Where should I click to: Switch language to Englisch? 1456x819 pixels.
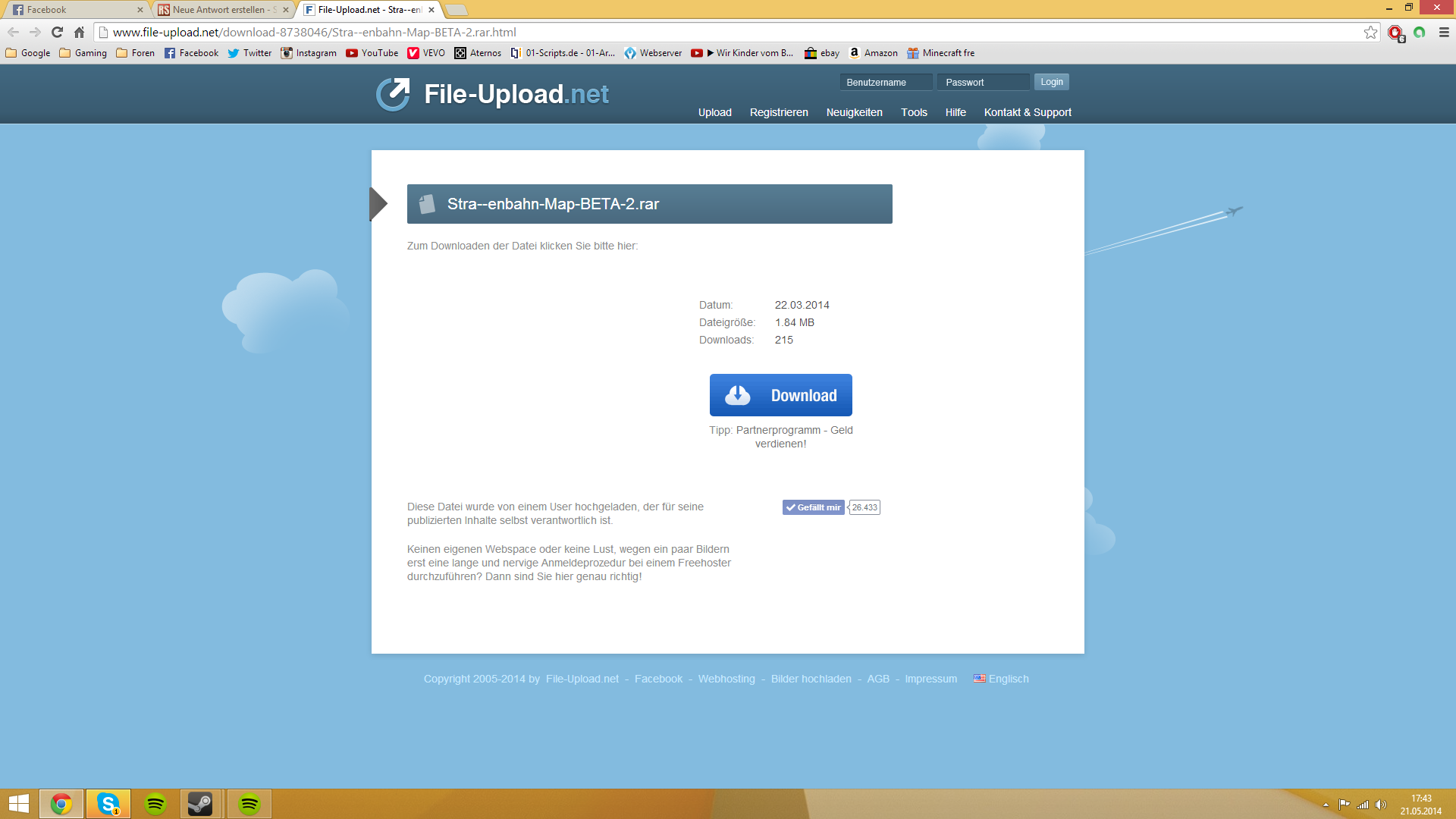[1001, 679]
